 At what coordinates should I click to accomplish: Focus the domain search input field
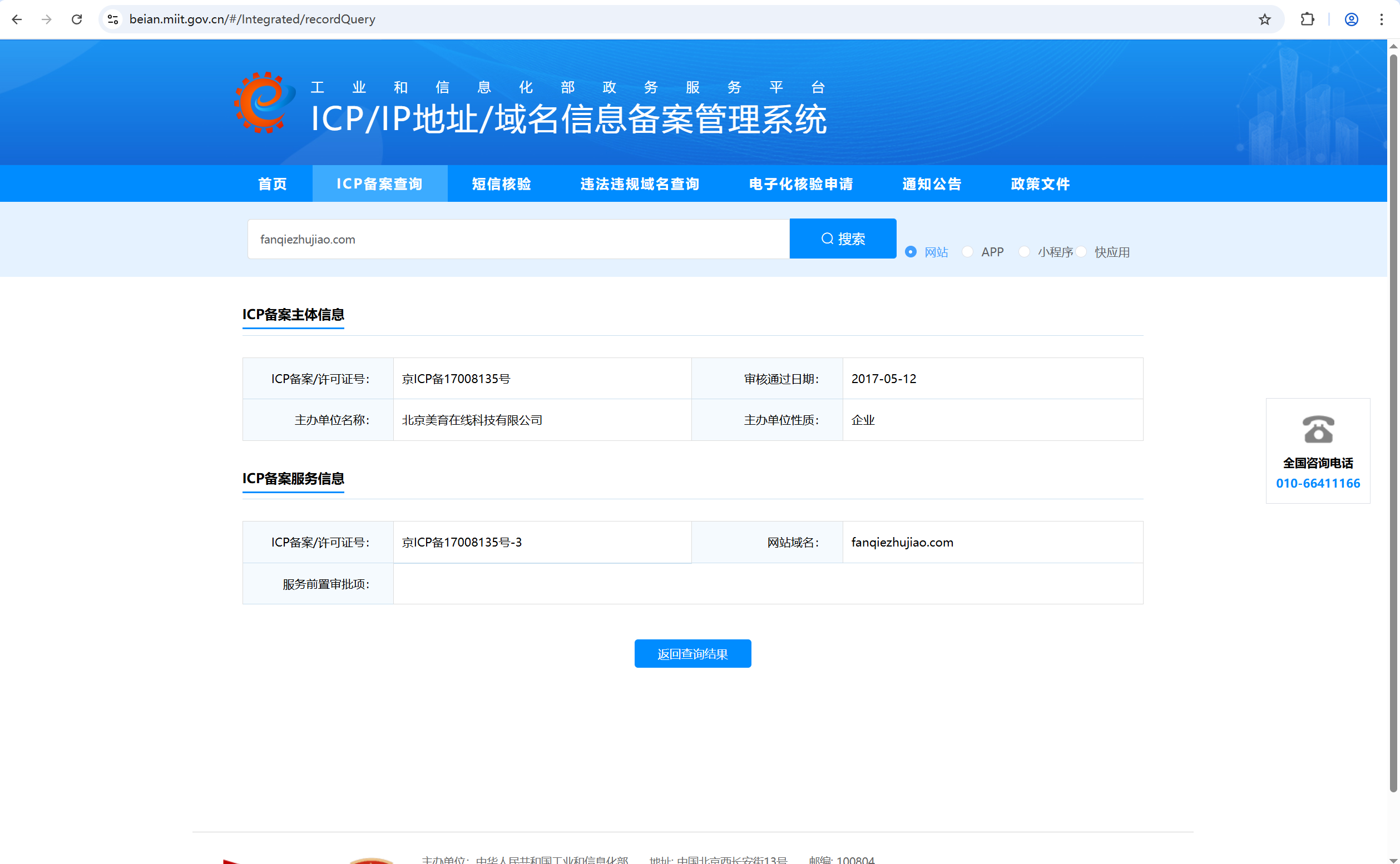pos(517,240)
